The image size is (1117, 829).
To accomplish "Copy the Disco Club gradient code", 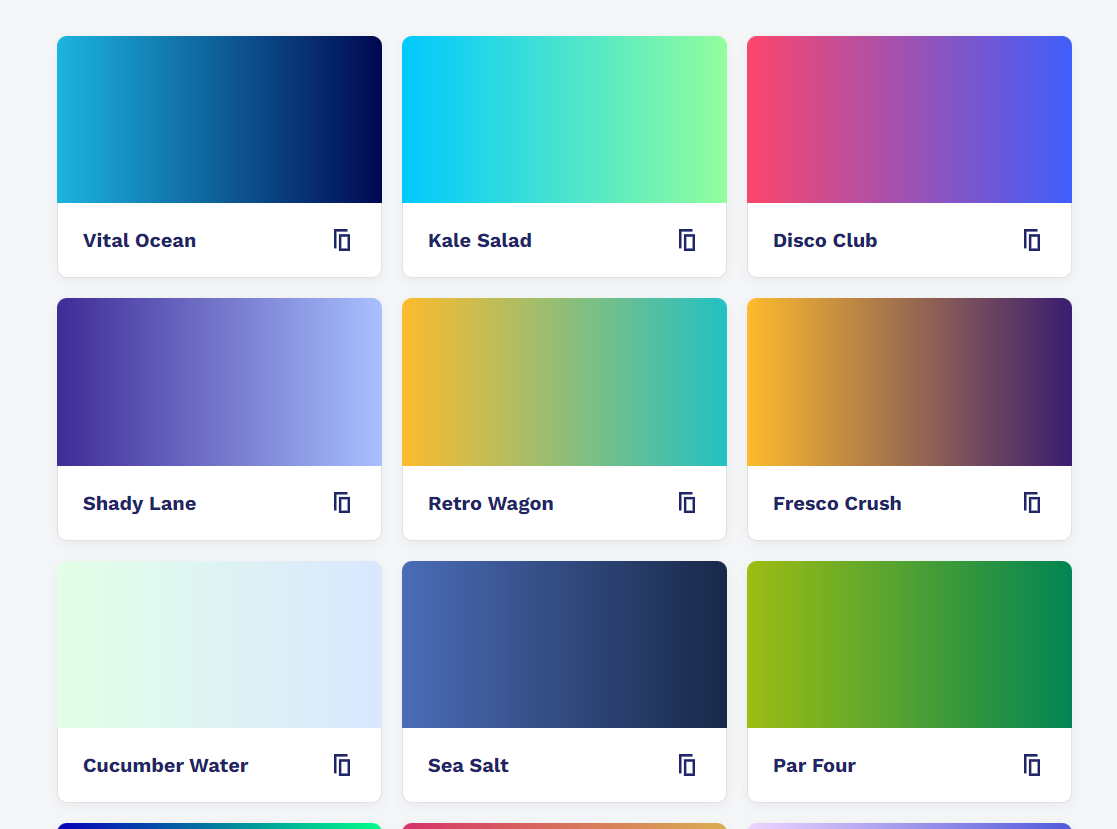I will [x=1032, y=240].
